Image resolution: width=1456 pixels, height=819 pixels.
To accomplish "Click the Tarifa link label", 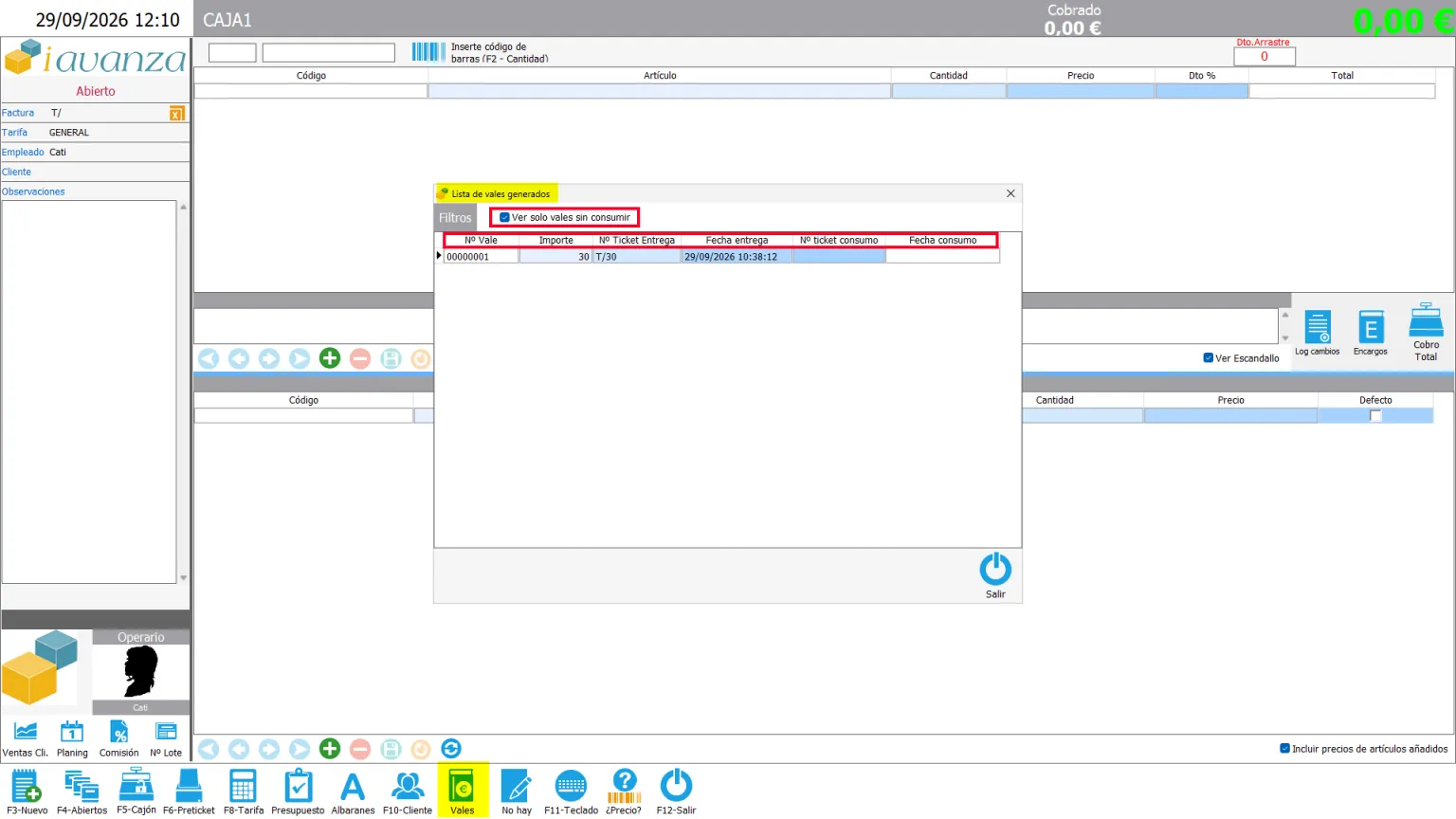I will click(x=14, y=133).
